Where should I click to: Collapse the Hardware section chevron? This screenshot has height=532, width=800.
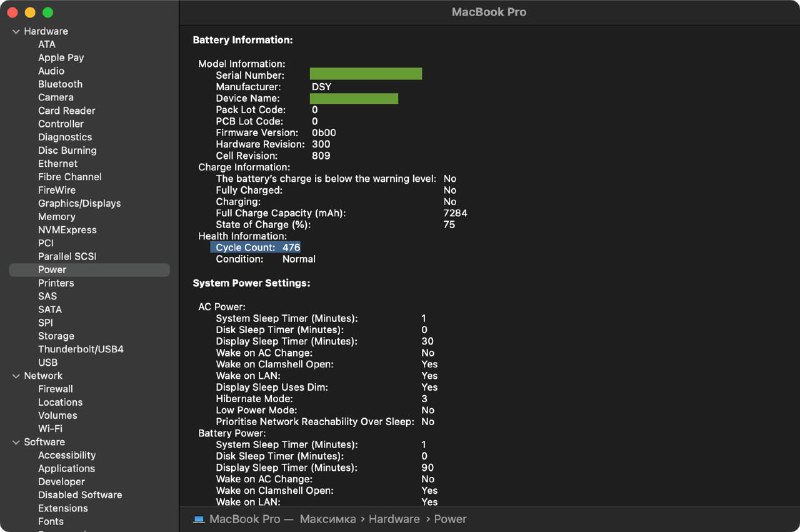pyautogui.click(x=16, y=32)
